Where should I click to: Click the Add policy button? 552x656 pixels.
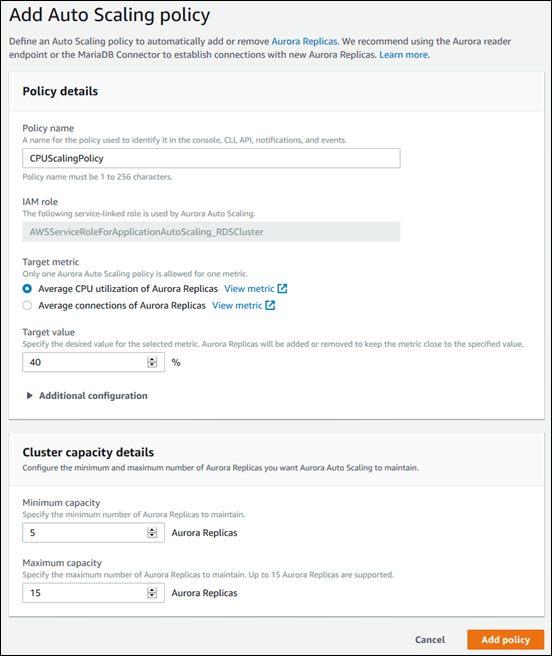click(506, 640)
